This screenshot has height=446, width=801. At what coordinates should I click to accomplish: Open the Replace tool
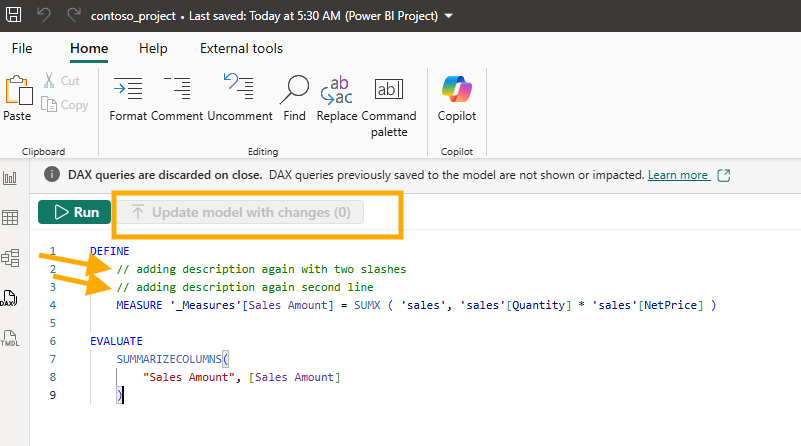click(337, 99)
